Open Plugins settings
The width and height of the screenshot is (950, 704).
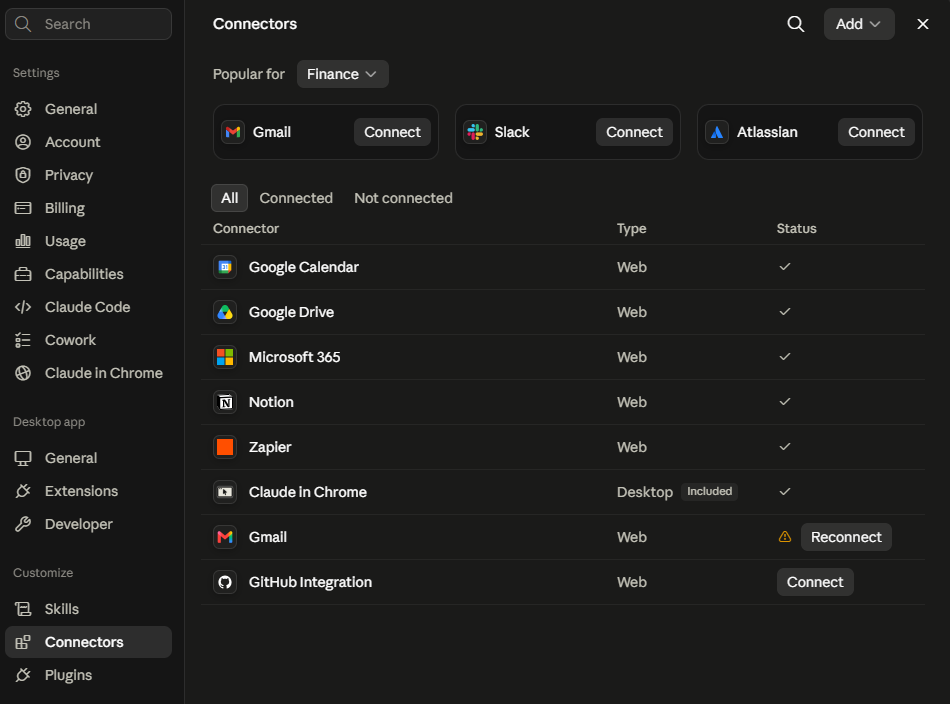pyautogui.click(x=88, y=675)
